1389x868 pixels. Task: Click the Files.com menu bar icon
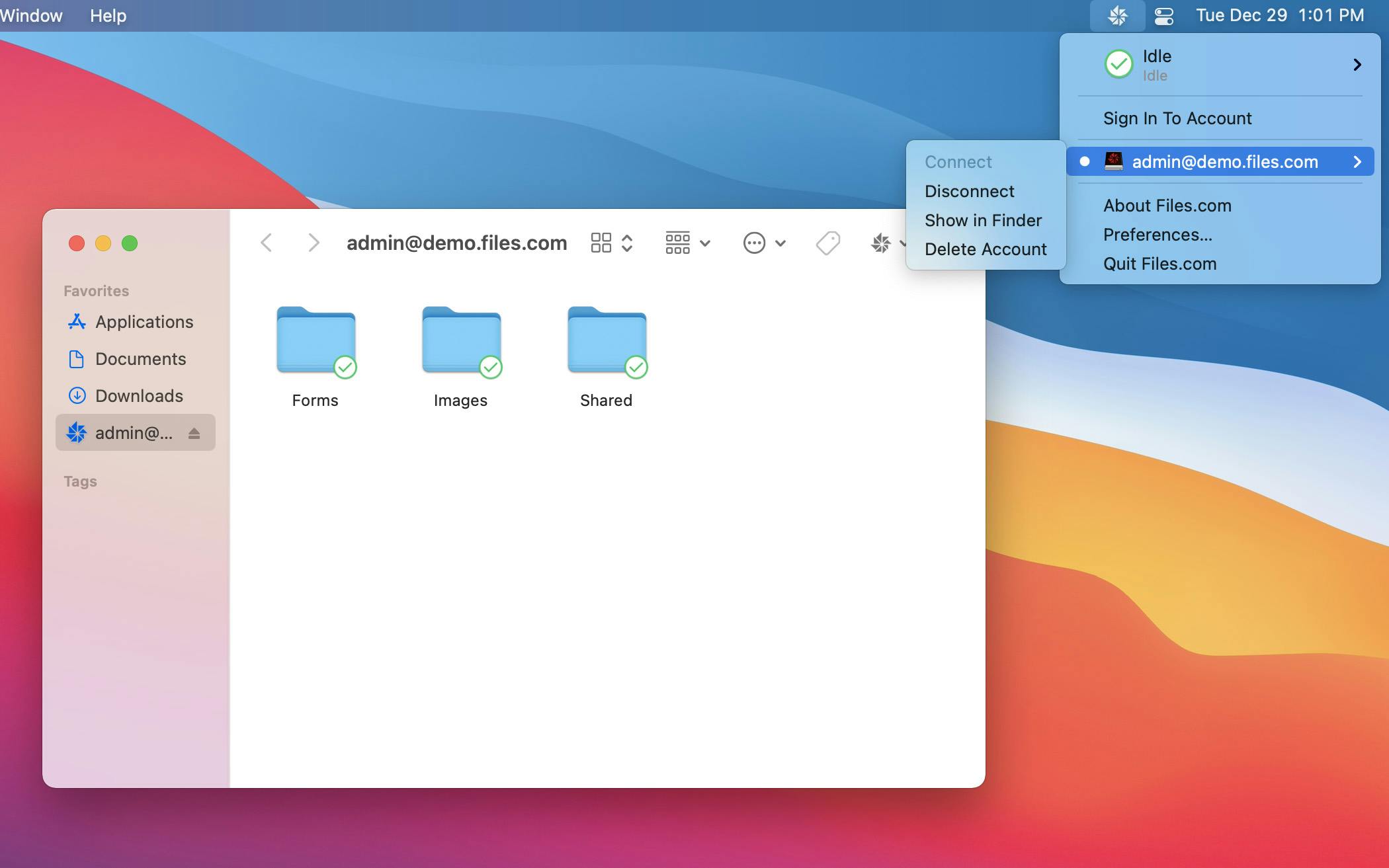point(1117,15)
